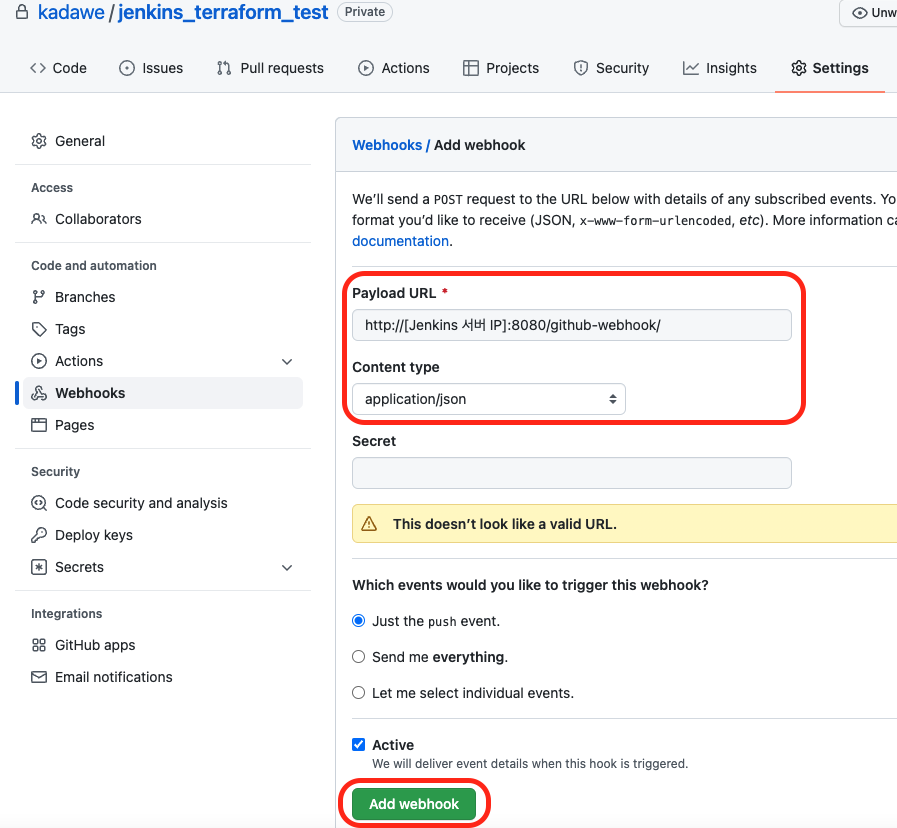Click the Insights graph icon
Viewport: 897px width, 828px height.
point(690,68)
